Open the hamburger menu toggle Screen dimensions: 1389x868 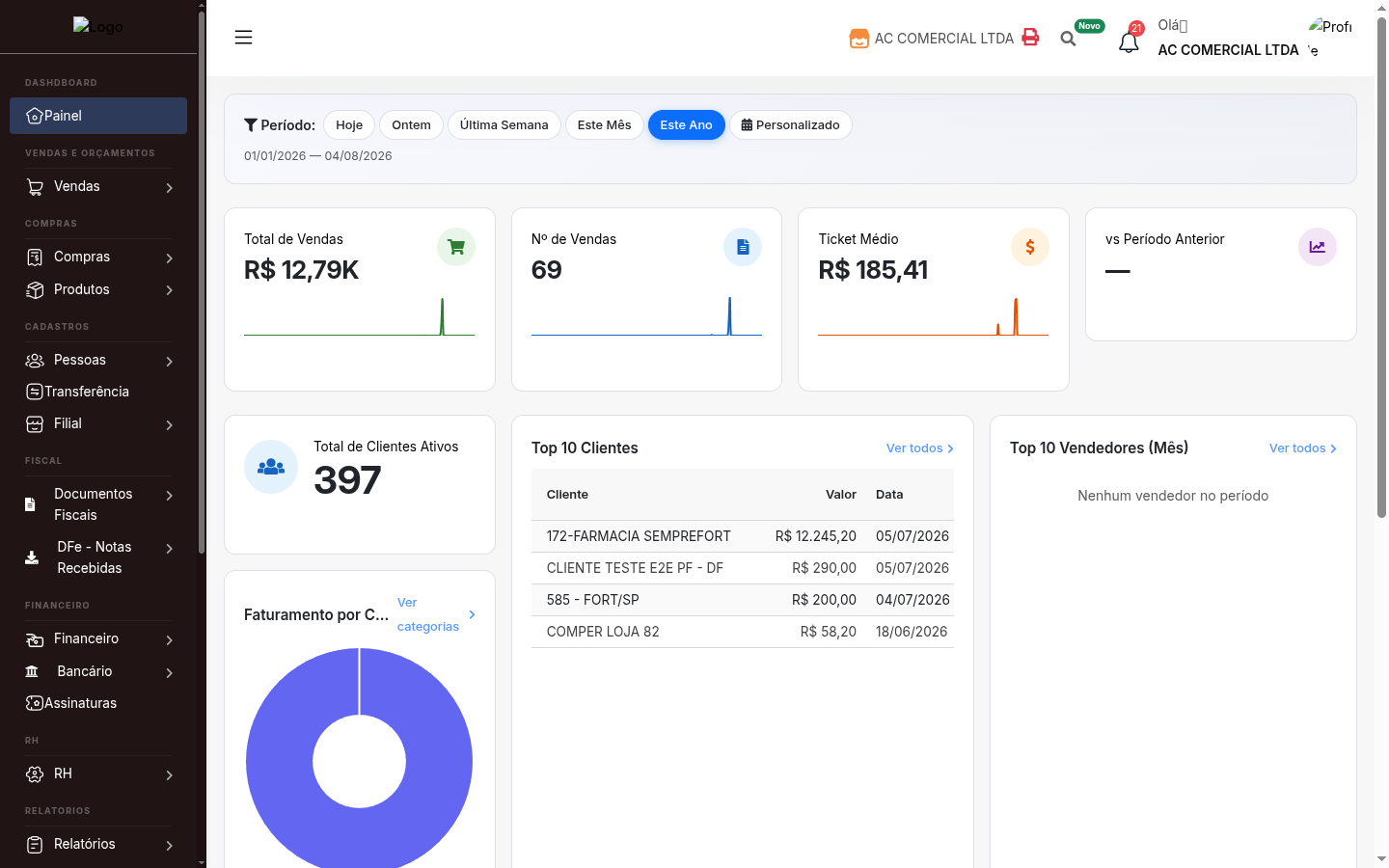tap(243, 38)
